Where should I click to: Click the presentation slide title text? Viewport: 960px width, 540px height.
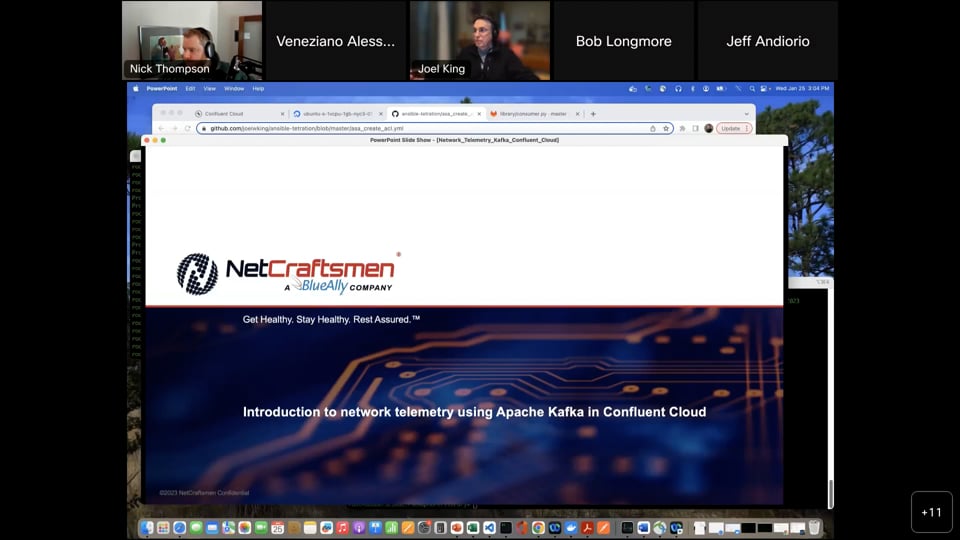click(474, 412)
